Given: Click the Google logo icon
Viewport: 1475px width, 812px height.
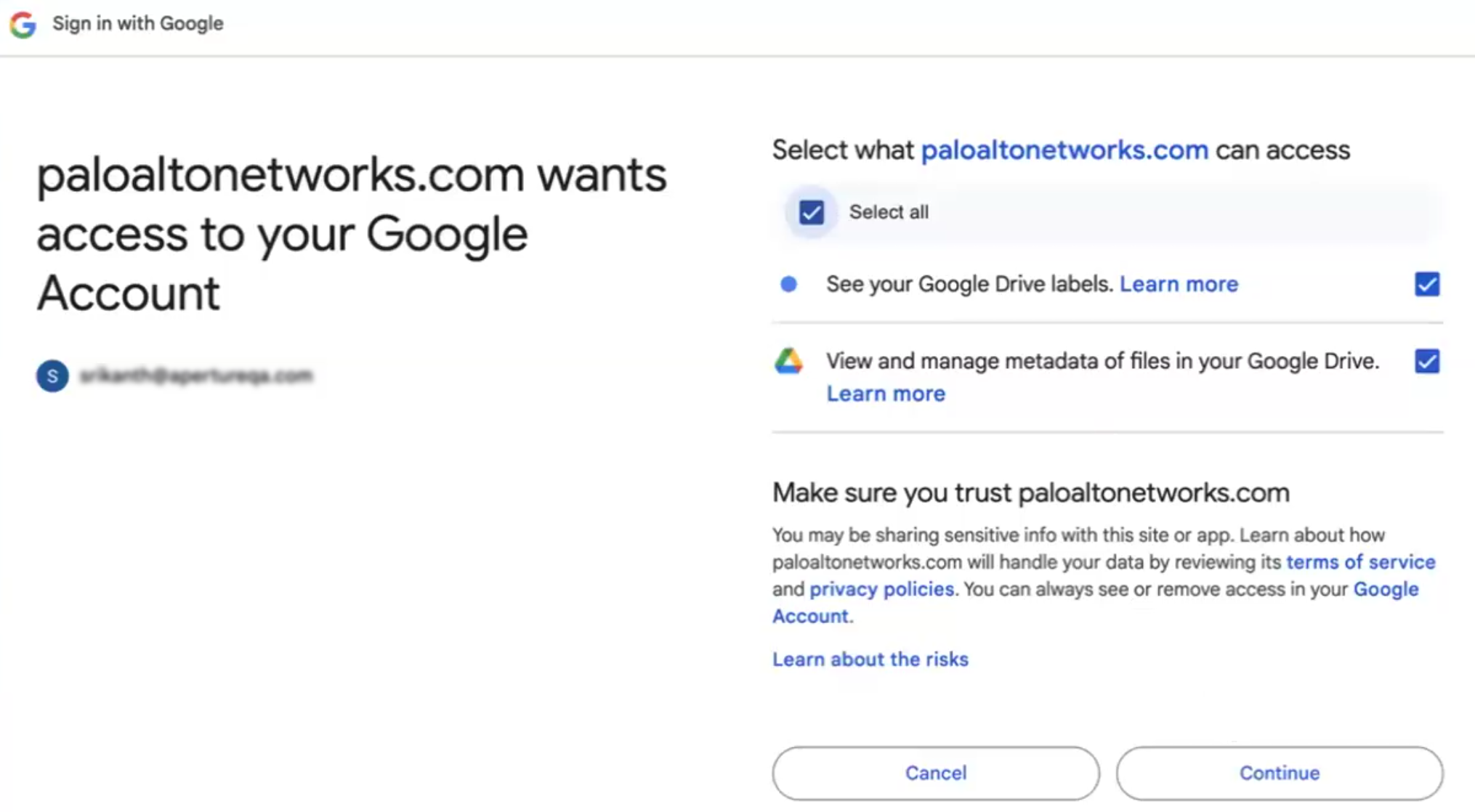Looking at the screenshot, I should point(23,25).
